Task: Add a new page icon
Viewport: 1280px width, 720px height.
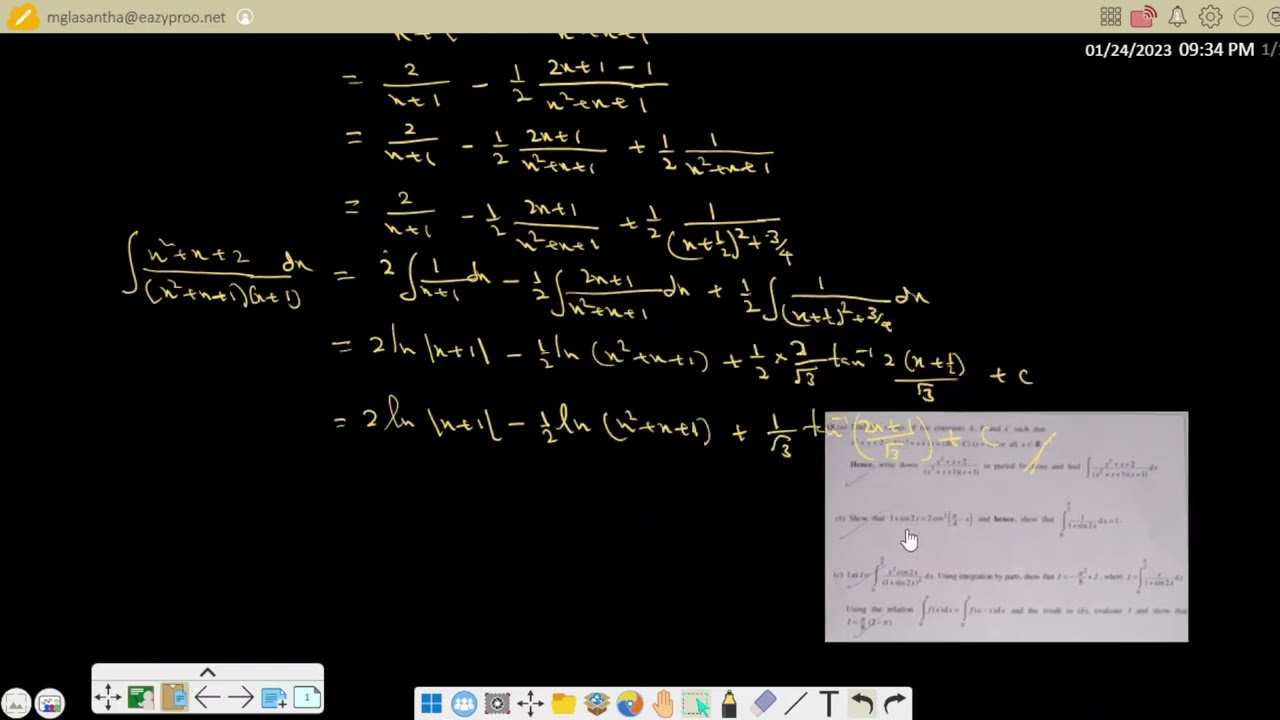Action: 273,697
